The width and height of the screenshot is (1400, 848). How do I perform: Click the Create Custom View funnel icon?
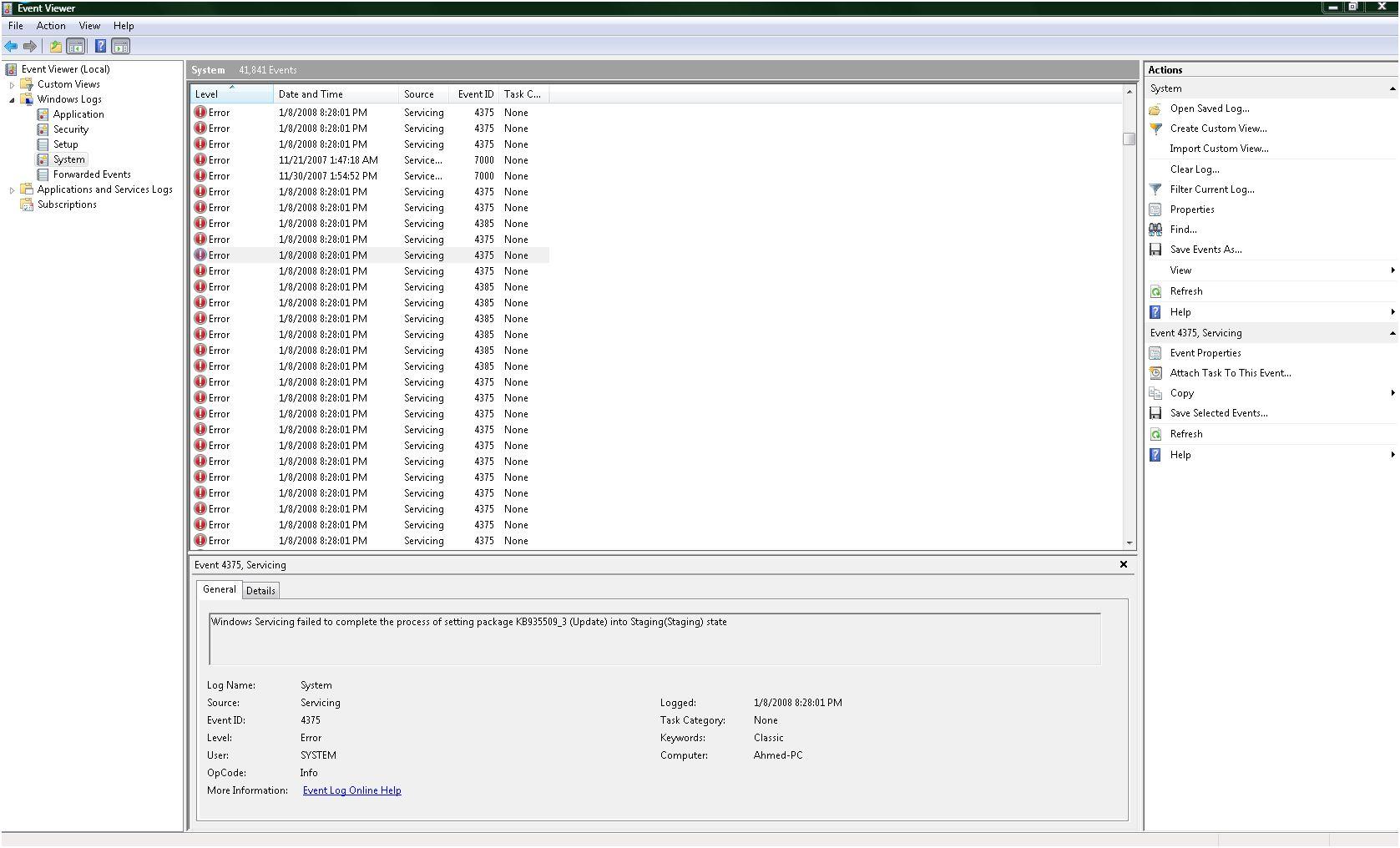(1155, 129)
